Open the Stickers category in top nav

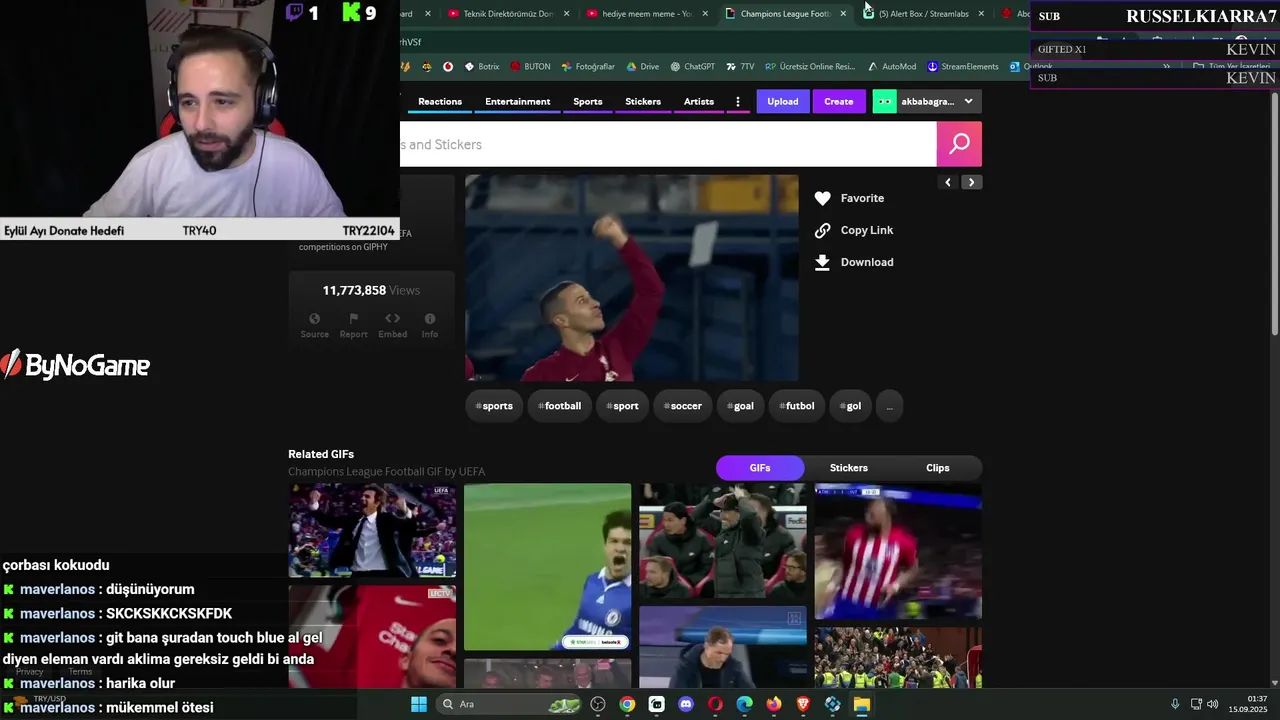coord(643,101)
